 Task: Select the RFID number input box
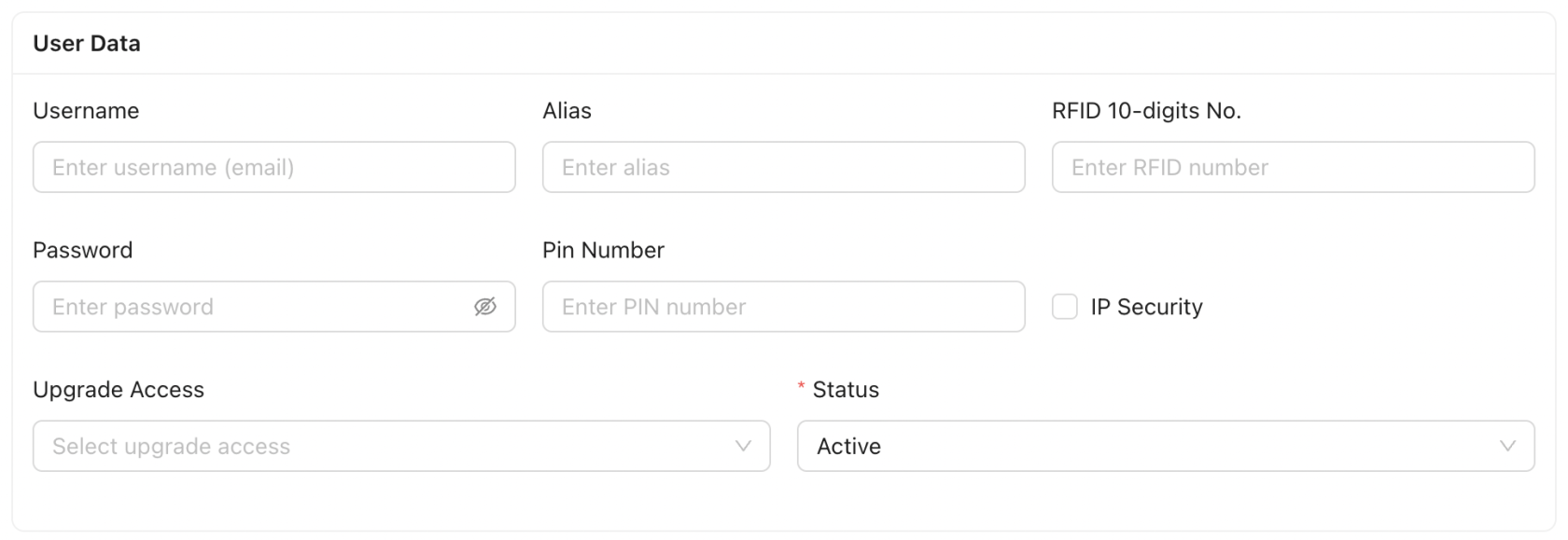click(x=1293, y=168)
